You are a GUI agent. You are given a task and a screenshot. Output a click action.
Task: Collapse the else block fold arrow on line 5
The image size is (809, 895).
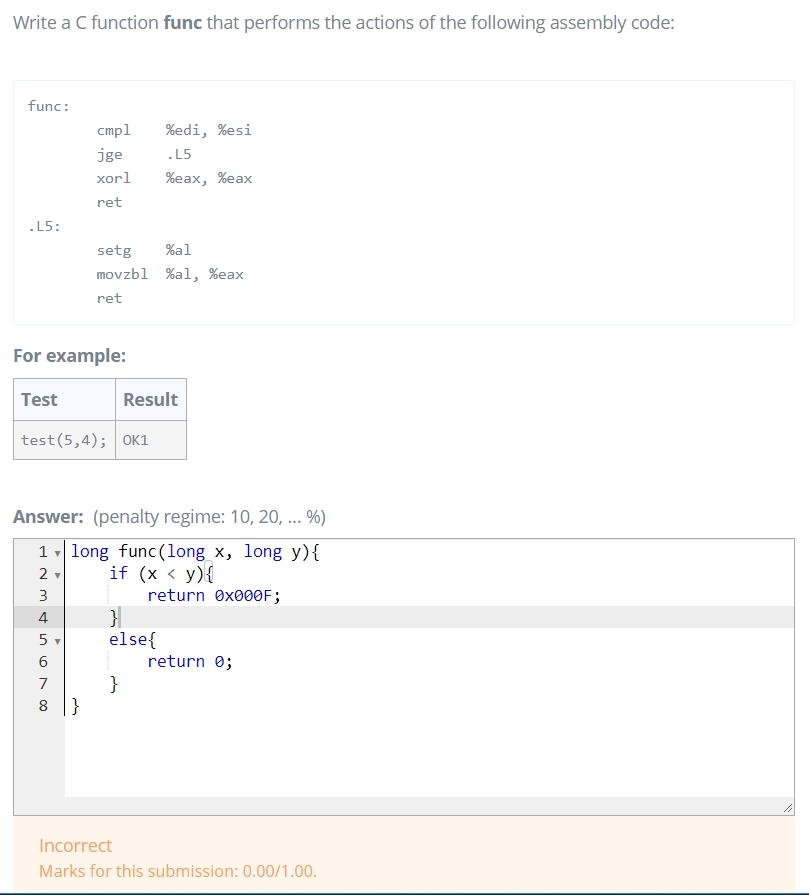[57, 639]
